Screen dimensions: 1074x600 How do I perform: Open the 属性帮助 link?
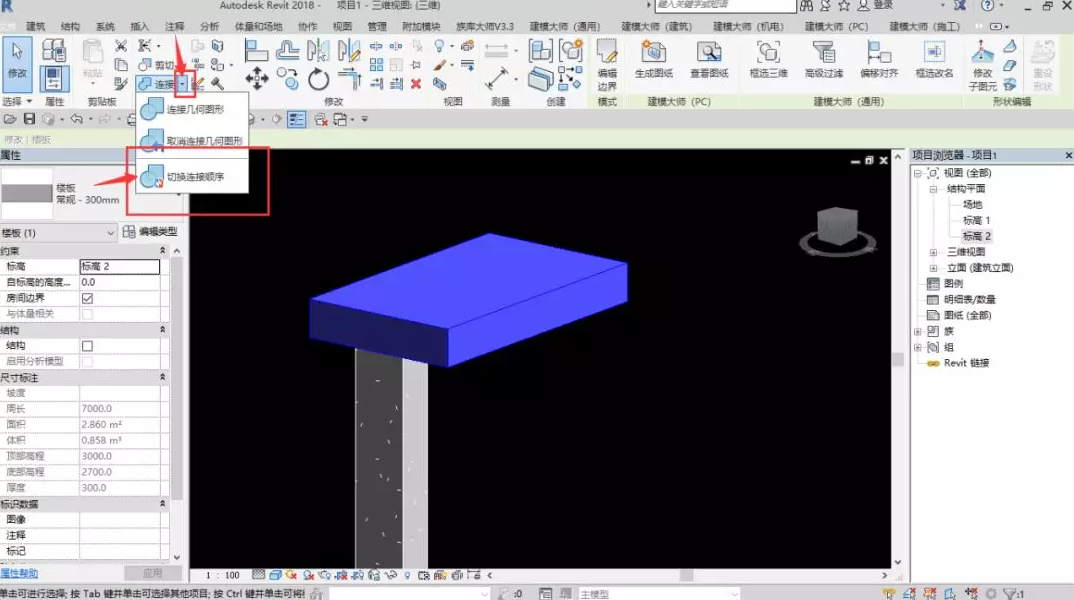20,573
